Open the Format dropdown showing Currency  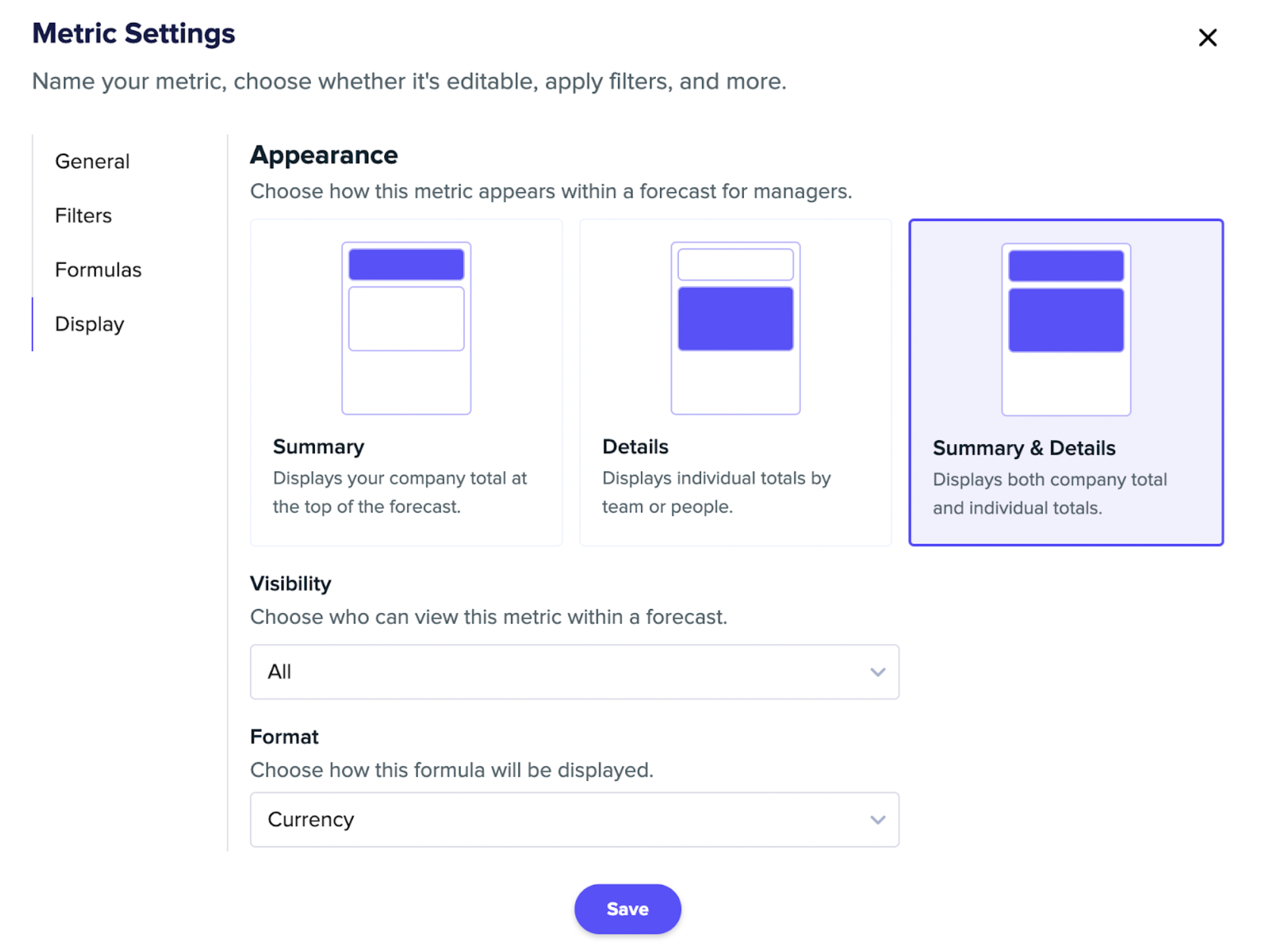click(574, 820)
